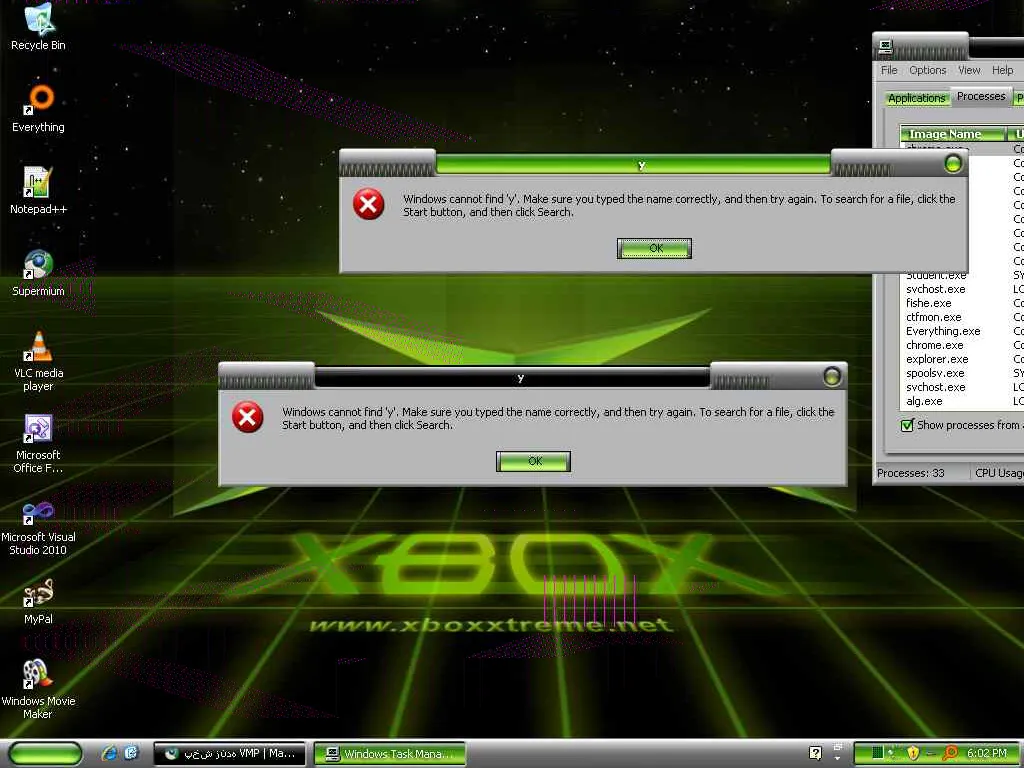Select the VLC media player shortcut
Image resolution: width=1024 pixels, height=768 pixels.
(39, 360)
